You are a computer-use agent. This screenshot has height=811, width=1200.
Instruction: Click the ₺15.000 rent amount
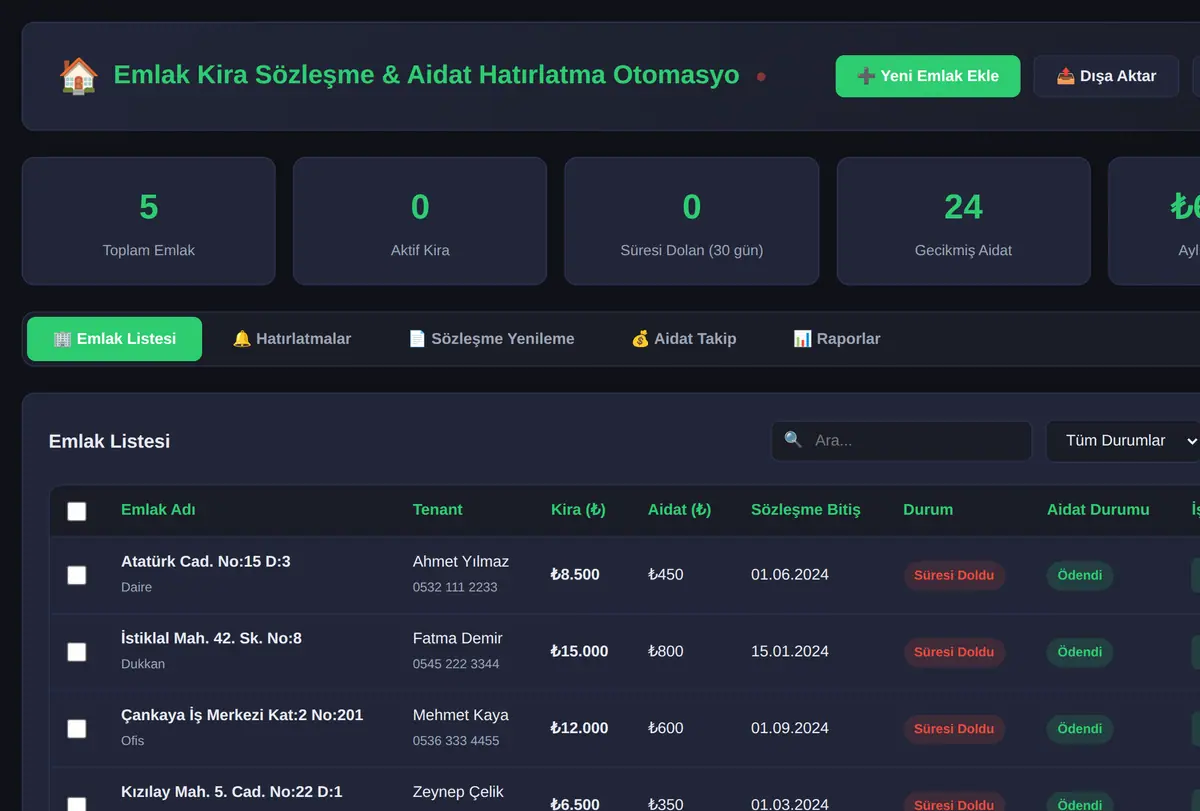pos(579,652)
